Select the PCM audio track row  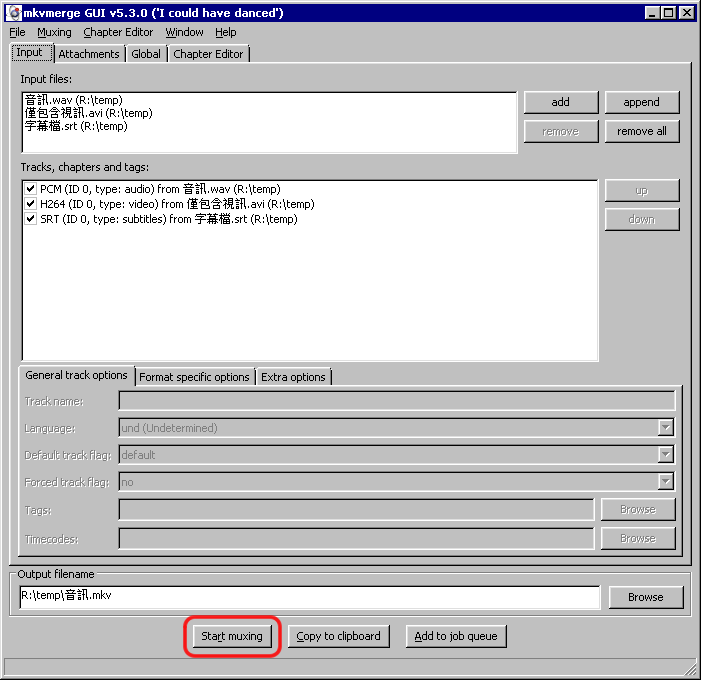[x=160, y=189]
